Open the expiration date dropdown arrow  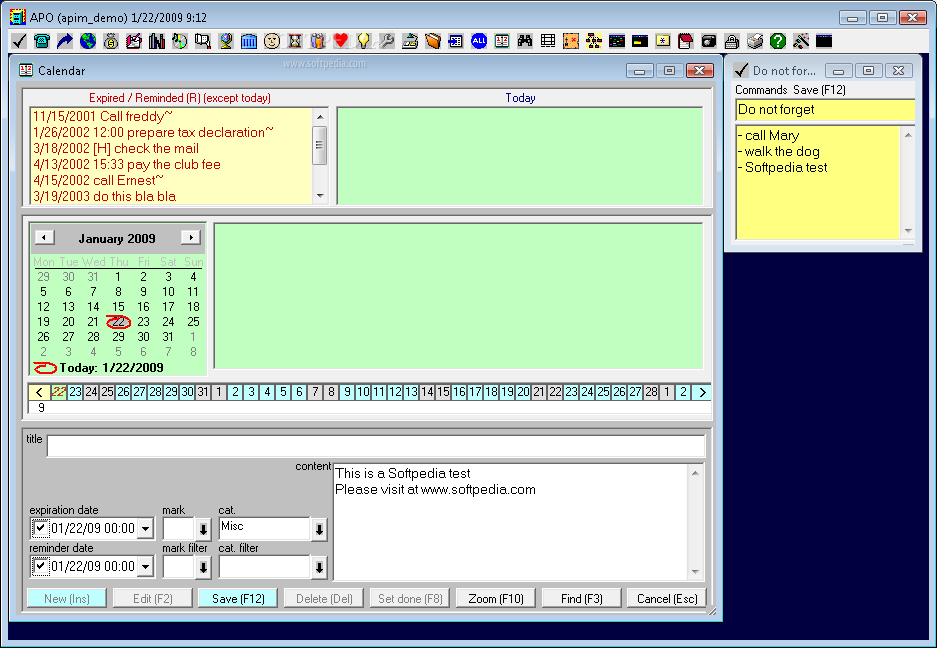pyautogui.click(x=145, y=528)
